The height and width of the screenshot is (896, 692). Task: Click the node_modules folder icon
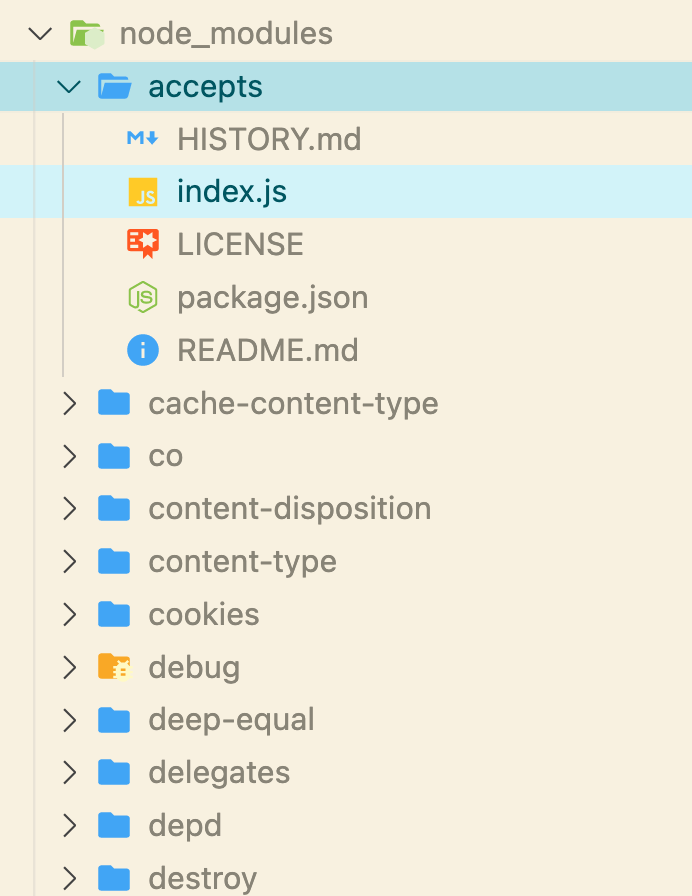point(87,34)
